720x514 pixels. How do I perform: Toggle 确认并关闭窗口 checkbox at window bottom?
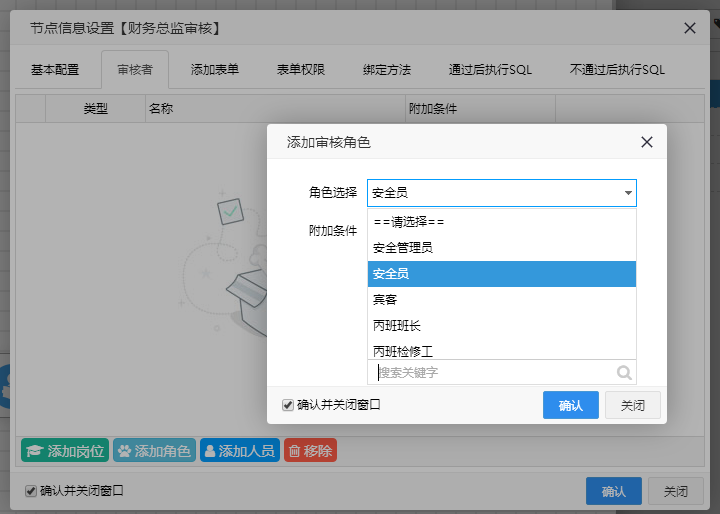point(31,491)
